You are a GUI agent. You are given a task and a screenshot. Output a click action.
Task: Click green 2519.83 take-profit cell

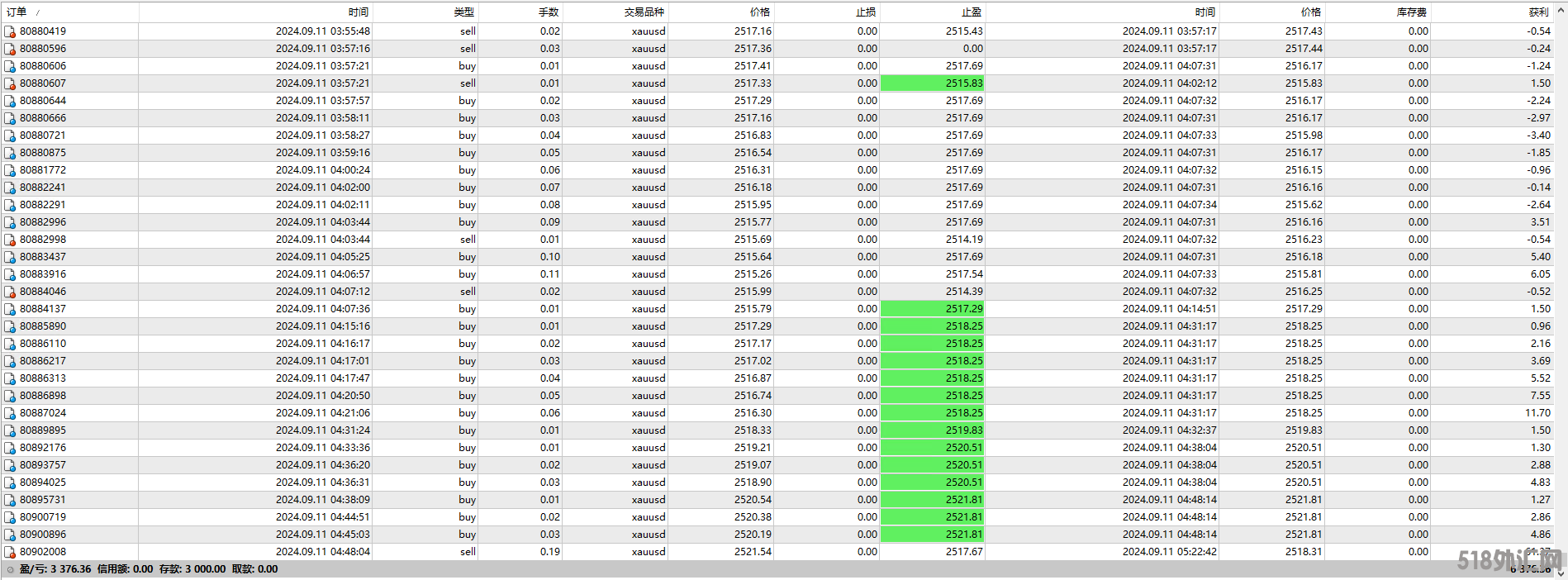[932, 430]
